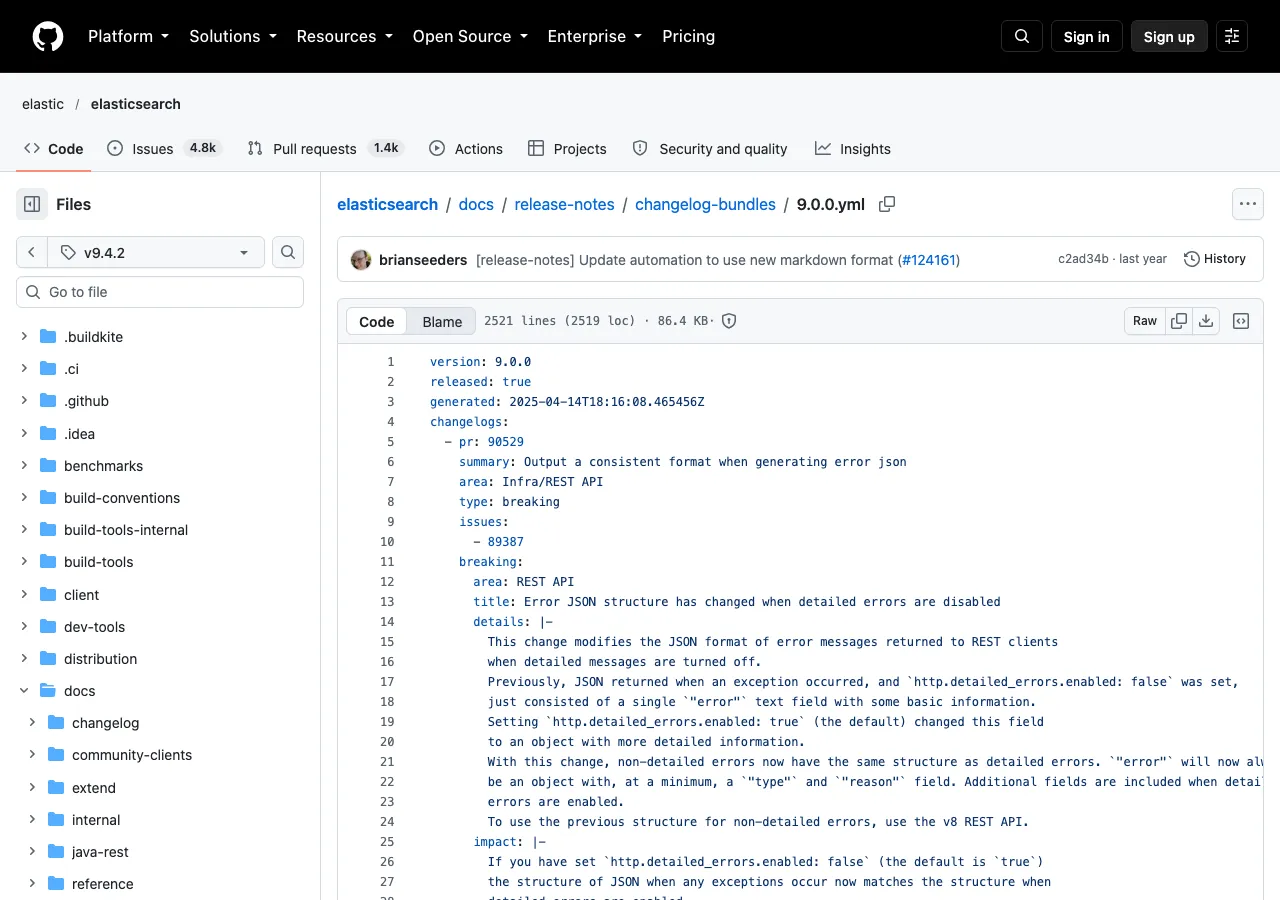Switch to Blame view
Screen dimensions: 1280x900
442,321
